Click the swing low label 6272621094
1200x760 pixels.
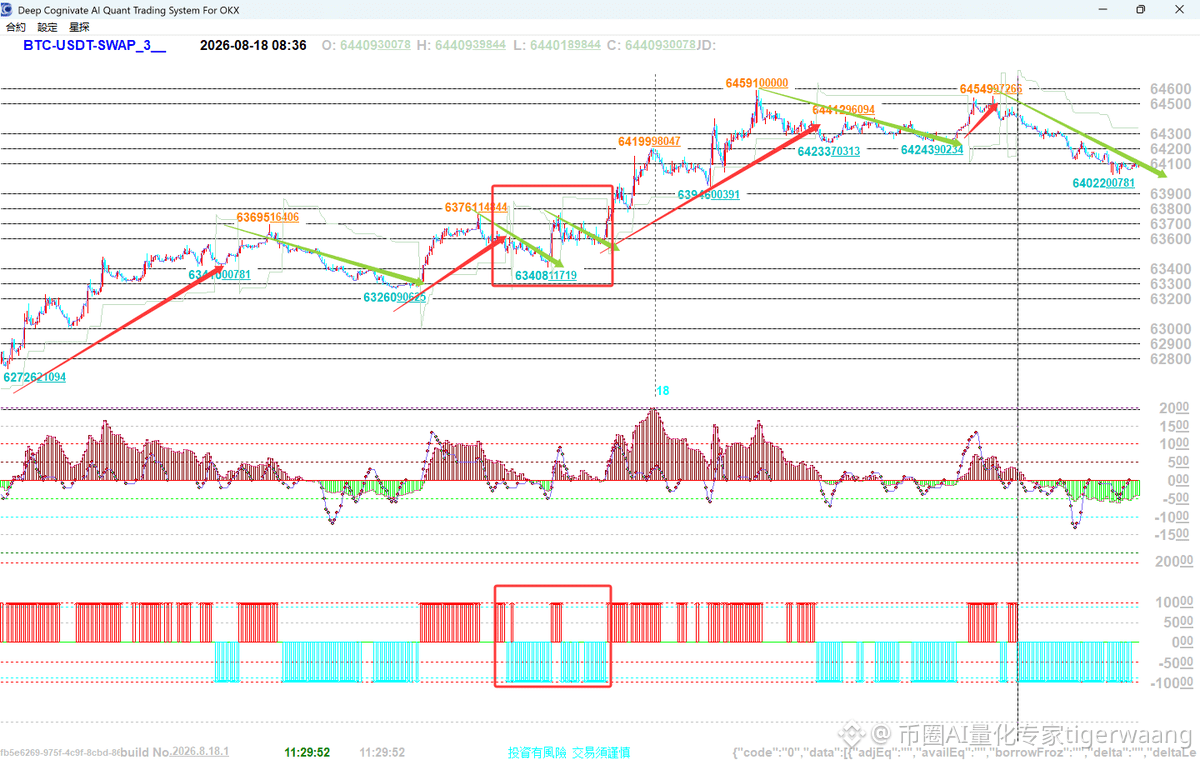[x=35, y=378]
